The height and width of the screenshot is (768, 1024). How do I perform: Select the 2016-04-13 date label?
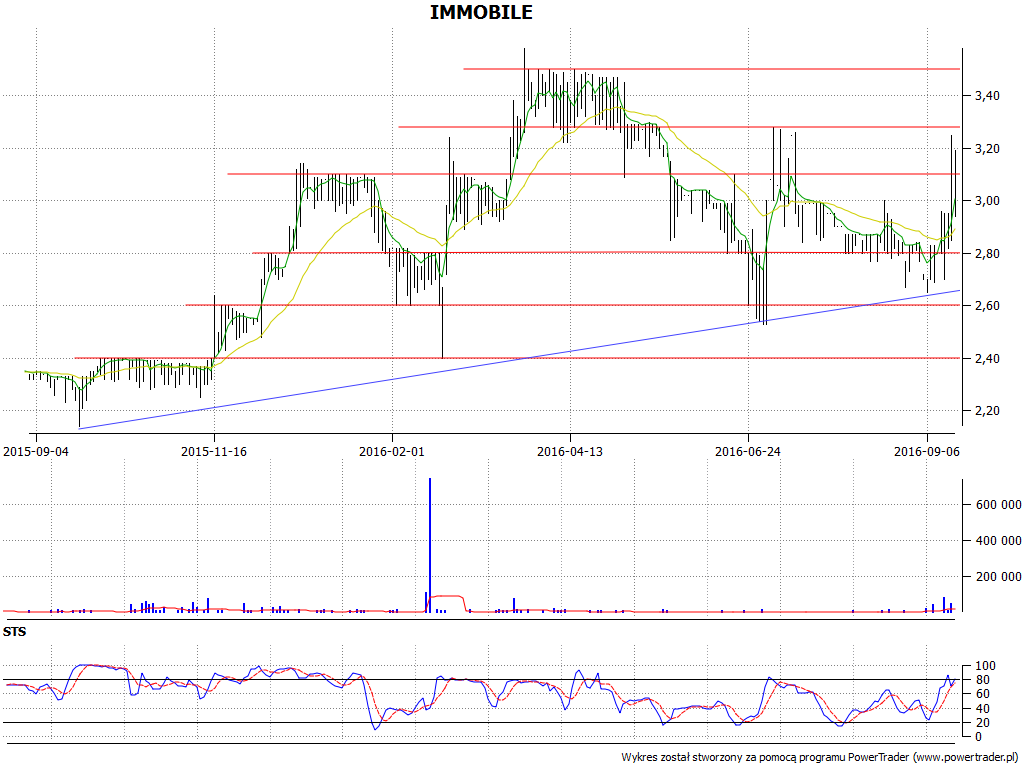click(x=570, y=451)
